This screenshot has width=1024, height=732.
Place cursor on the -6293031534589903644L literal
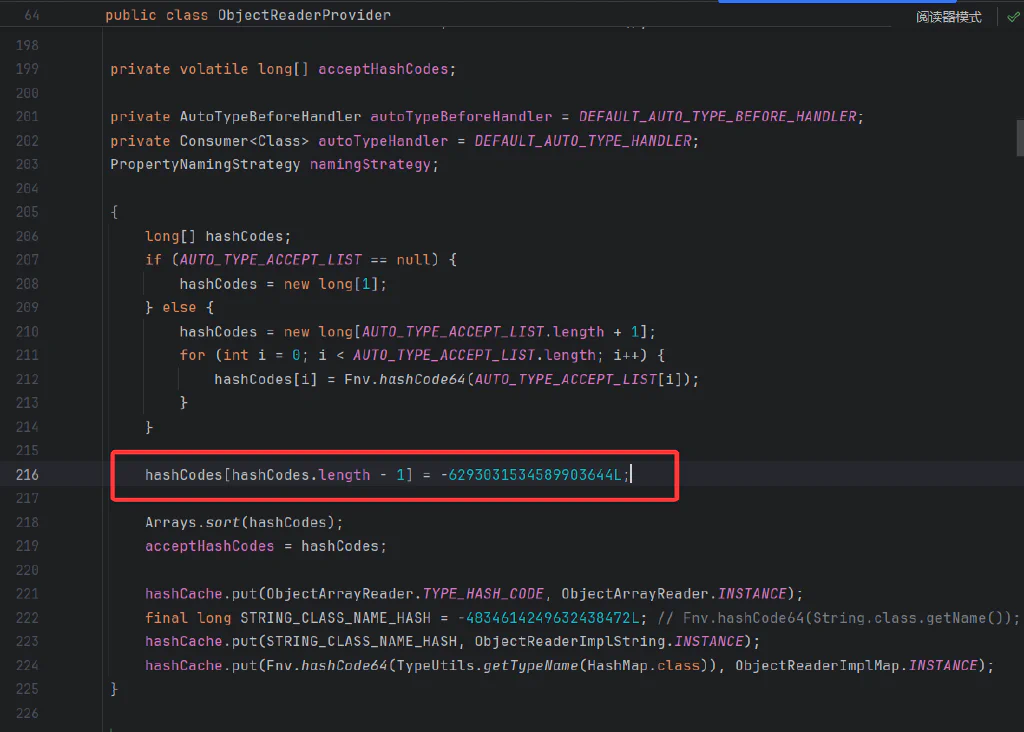click(531, 475)
